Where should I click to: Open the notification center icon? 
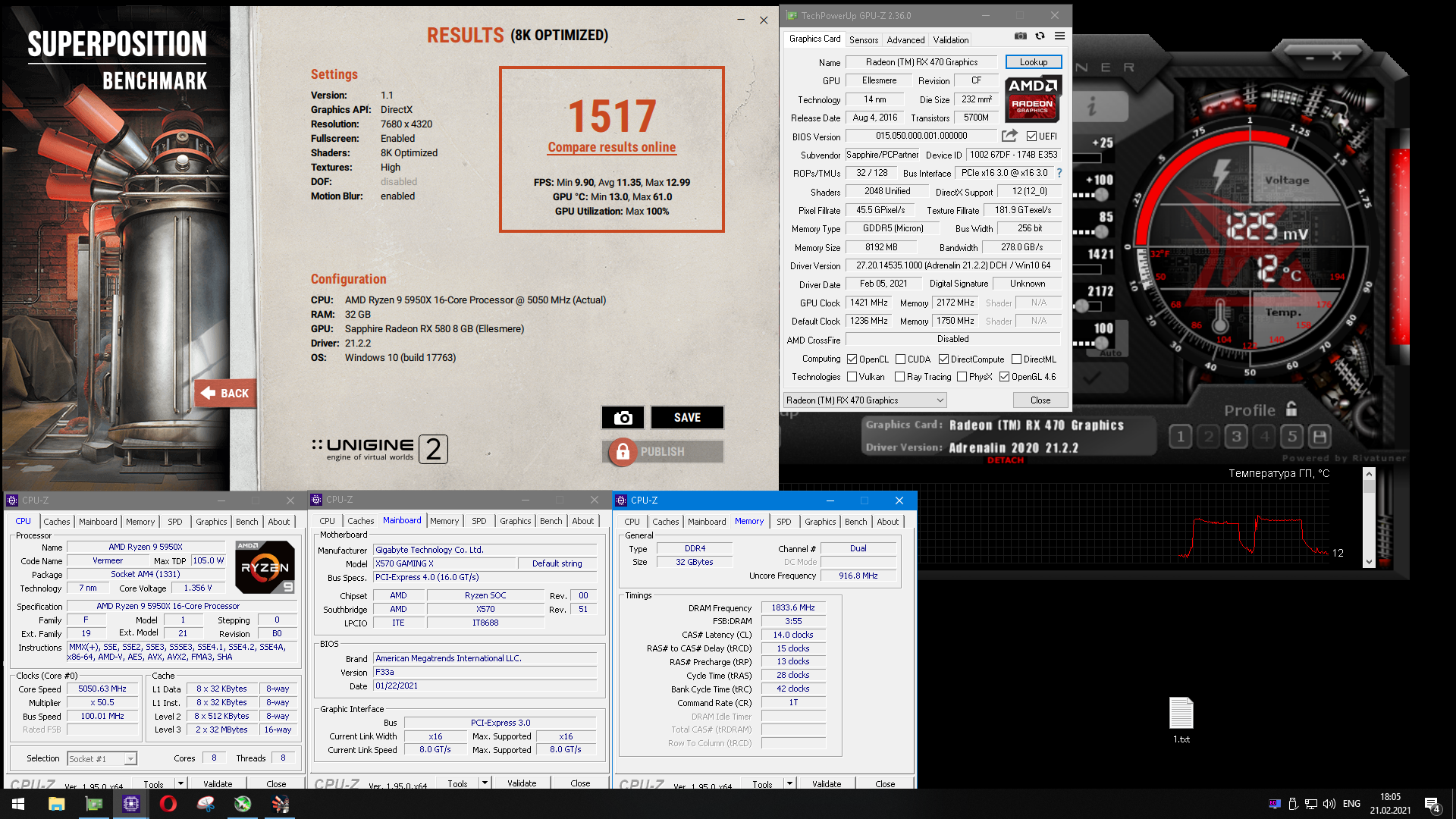[x=1432, y=804]
